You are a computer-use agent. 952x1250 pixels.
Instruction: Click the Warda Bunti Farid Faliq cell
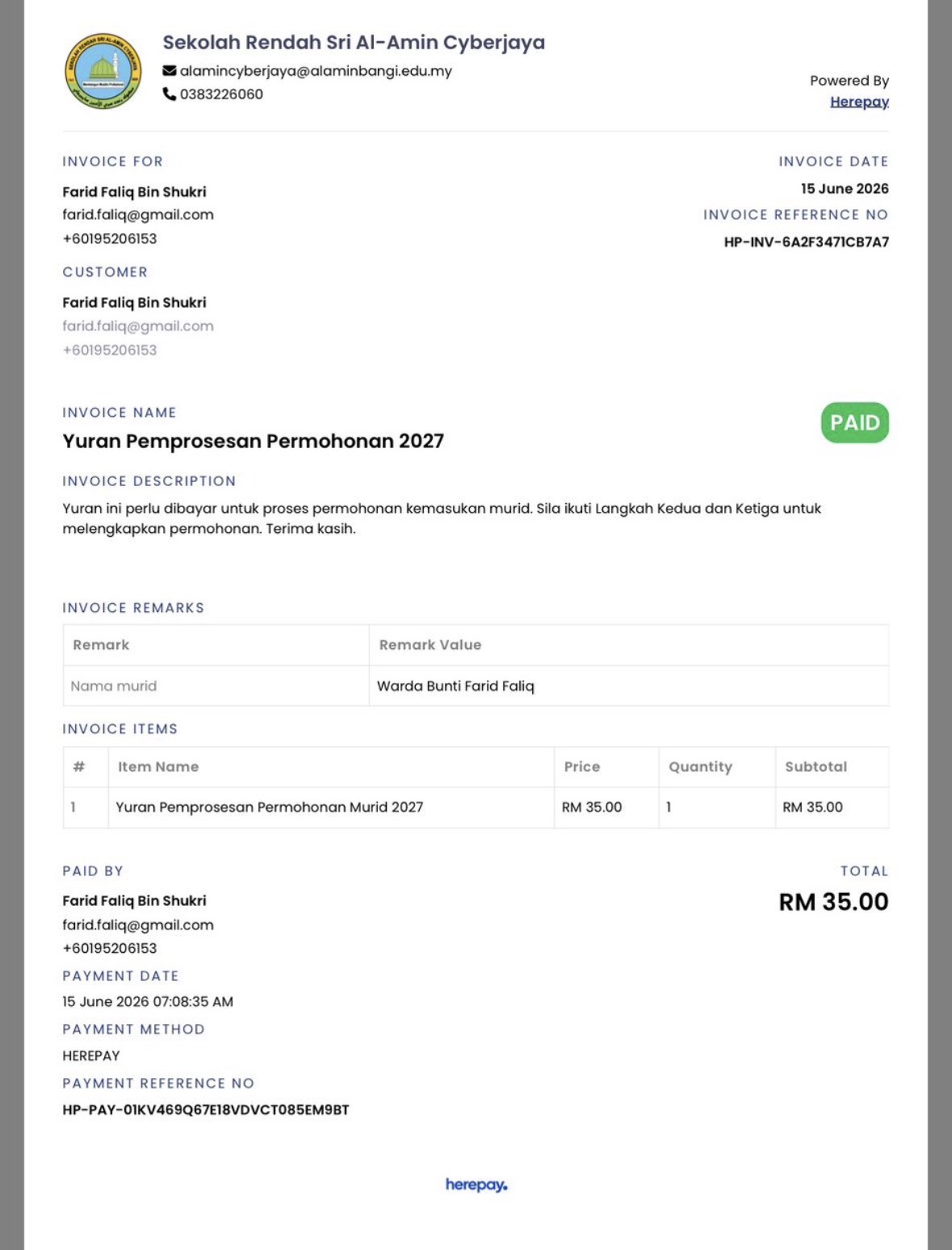point(629,686)
